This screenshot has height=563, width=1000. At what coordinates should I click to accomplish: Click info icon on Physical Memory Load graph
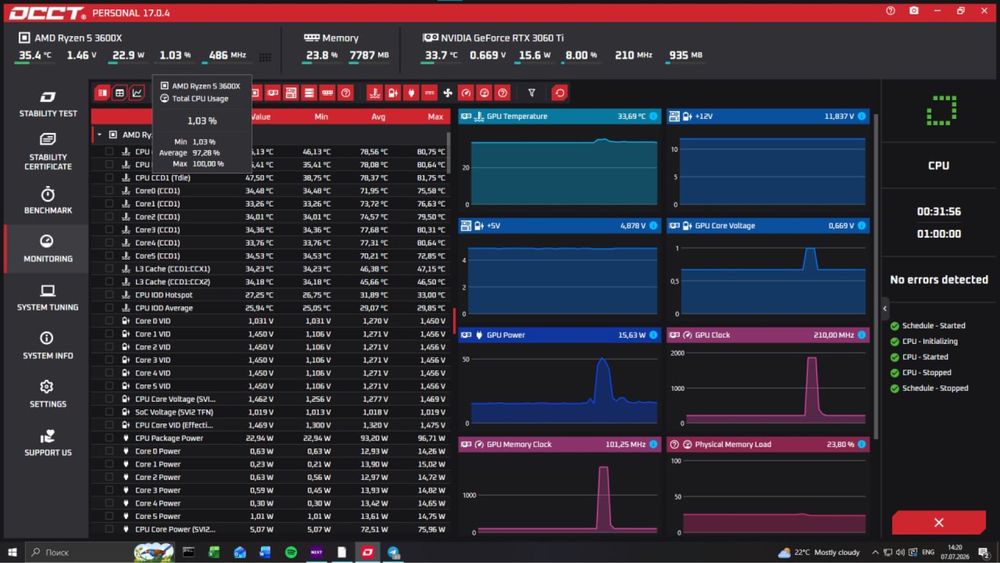(x=862, y=444)
